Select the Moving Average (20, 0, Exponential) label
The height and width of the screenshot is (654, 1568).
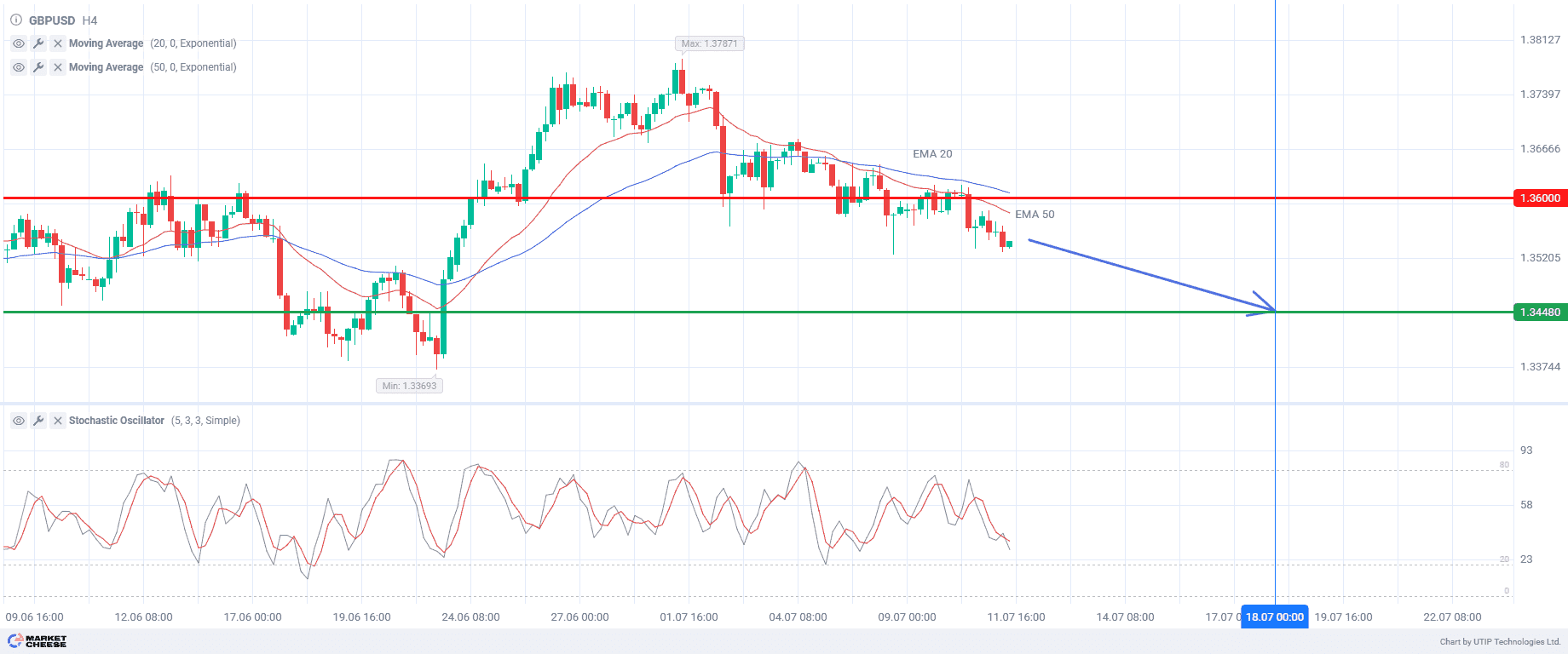pos(153,43)
